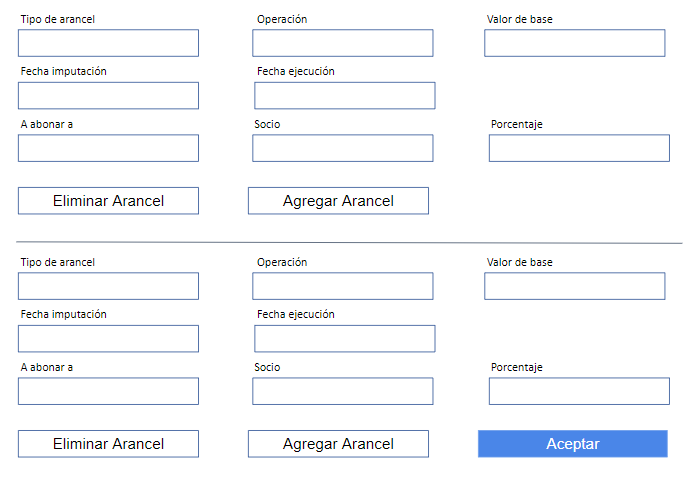The width and height of the screenshot is (689, 478).
Task: Select second section's Porcentaje field
Action: [x=579, y=391]
